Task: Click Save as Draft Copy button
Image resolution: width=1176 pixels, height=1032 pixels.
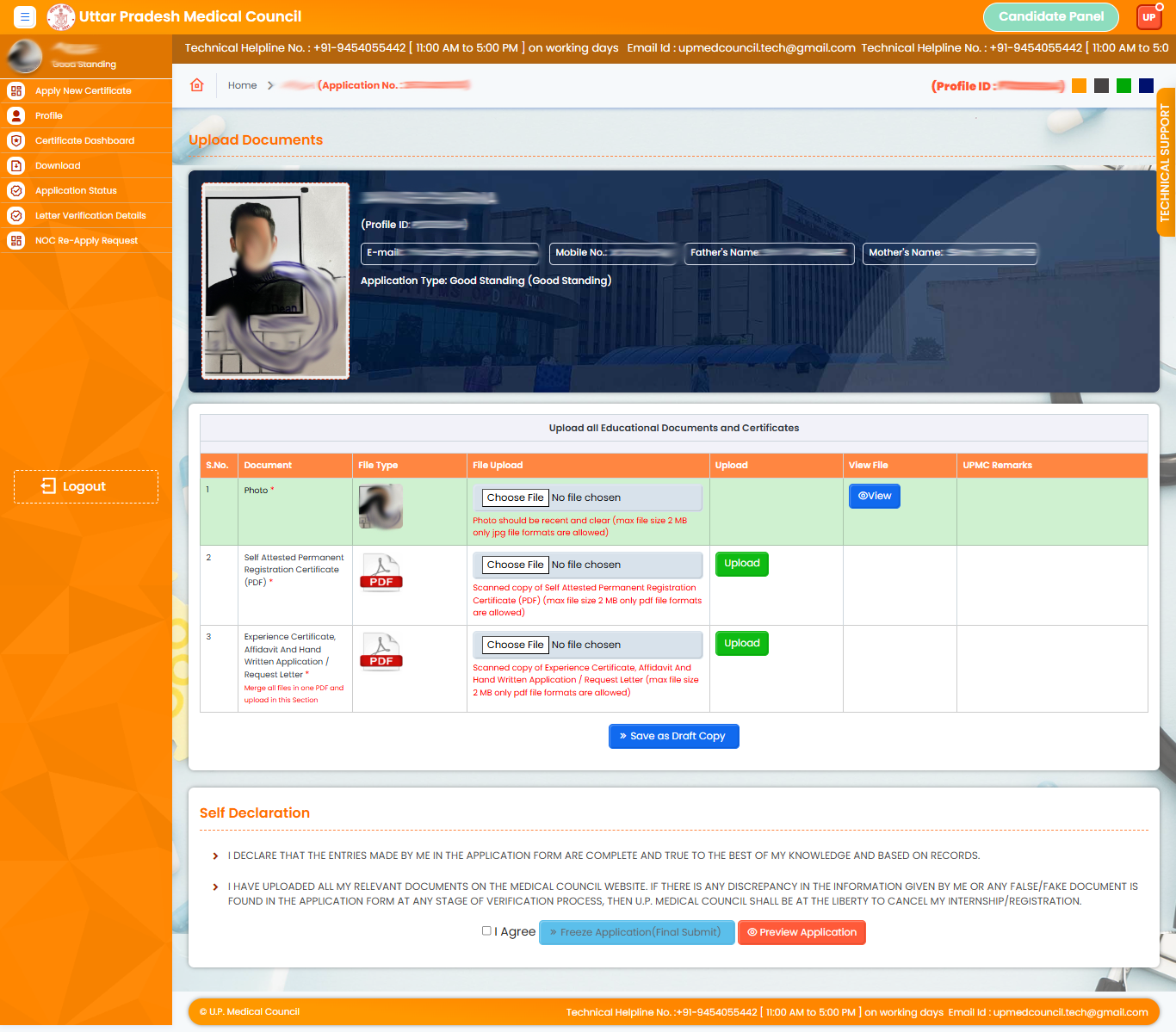Action: [673, 736]
